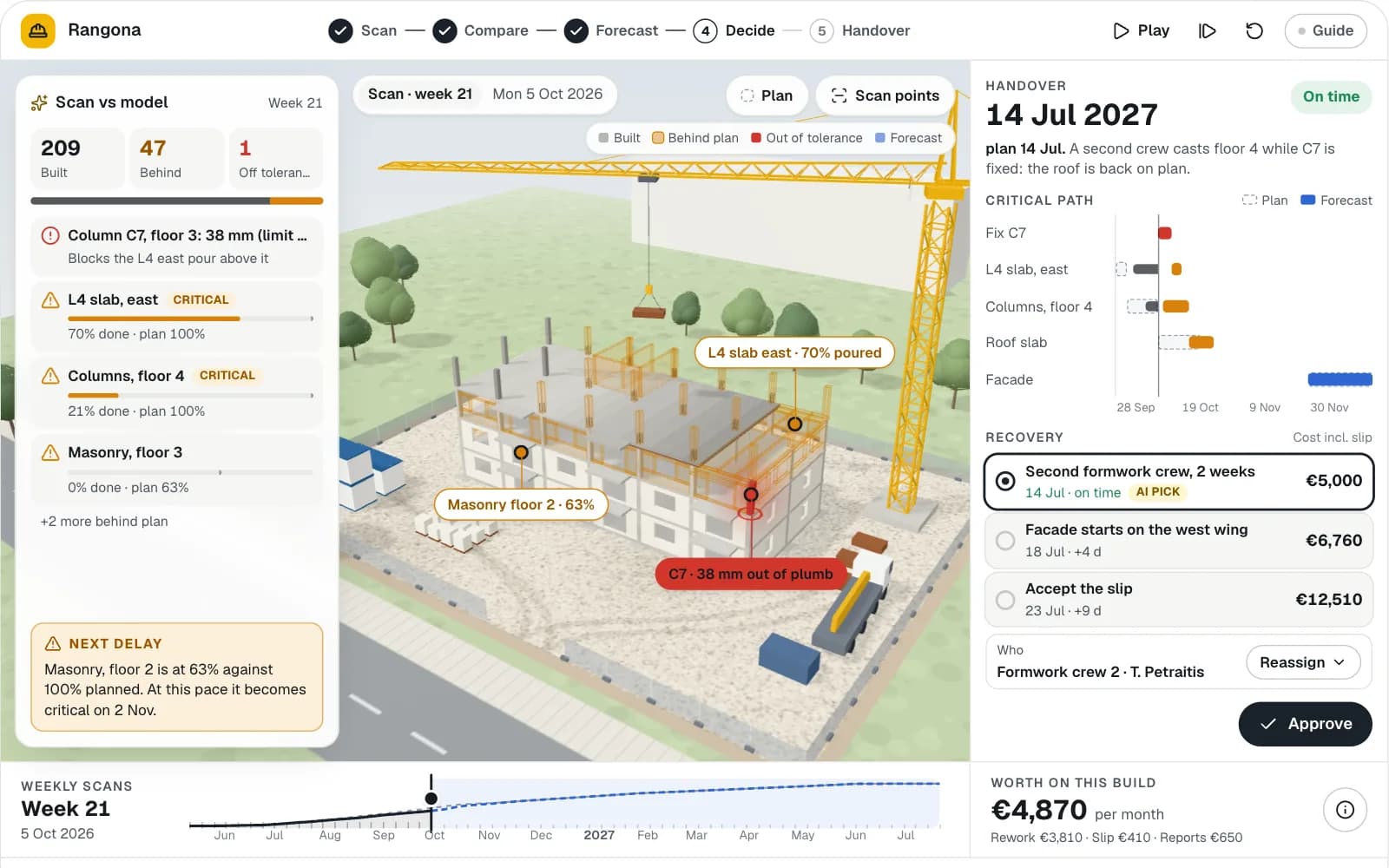
Task: Go to the Scan step
Action: pos(363,30)
